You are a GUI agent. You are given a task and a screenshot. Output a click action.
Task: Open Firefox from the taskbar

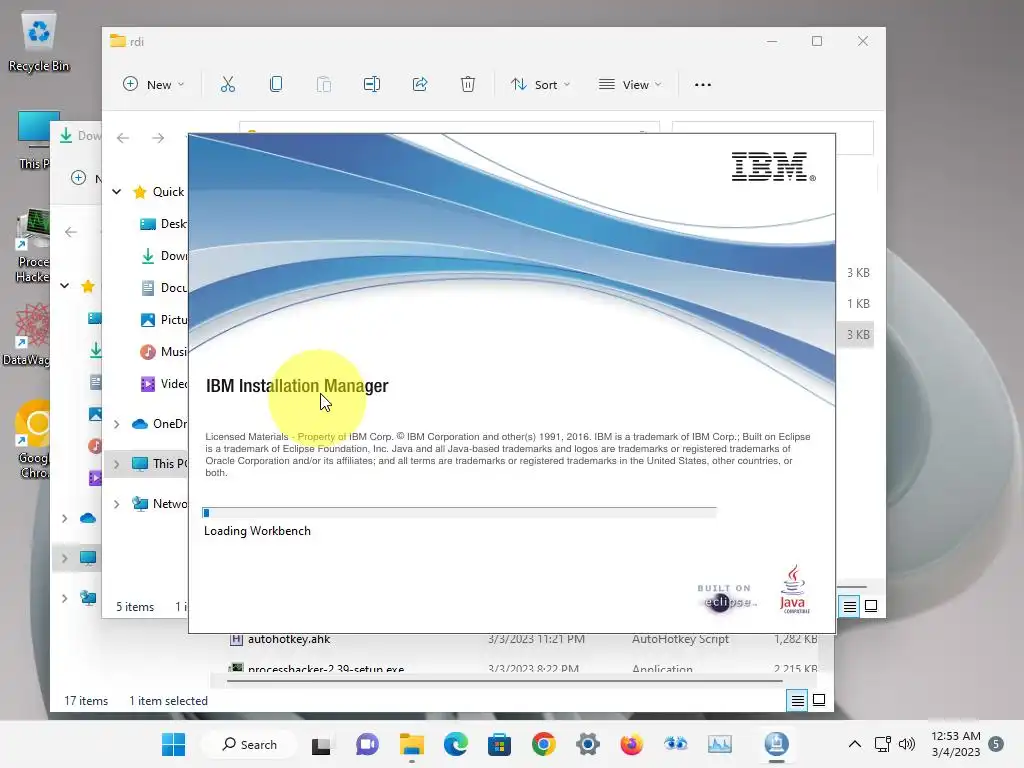631,744
